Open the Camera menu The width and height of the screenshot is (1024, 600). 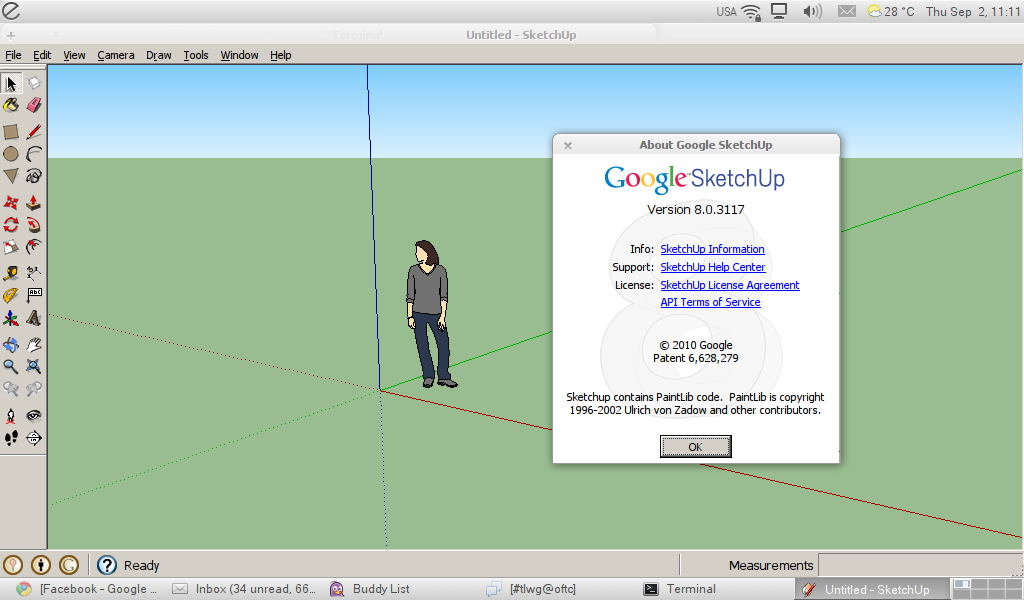(x=116, y=55)
